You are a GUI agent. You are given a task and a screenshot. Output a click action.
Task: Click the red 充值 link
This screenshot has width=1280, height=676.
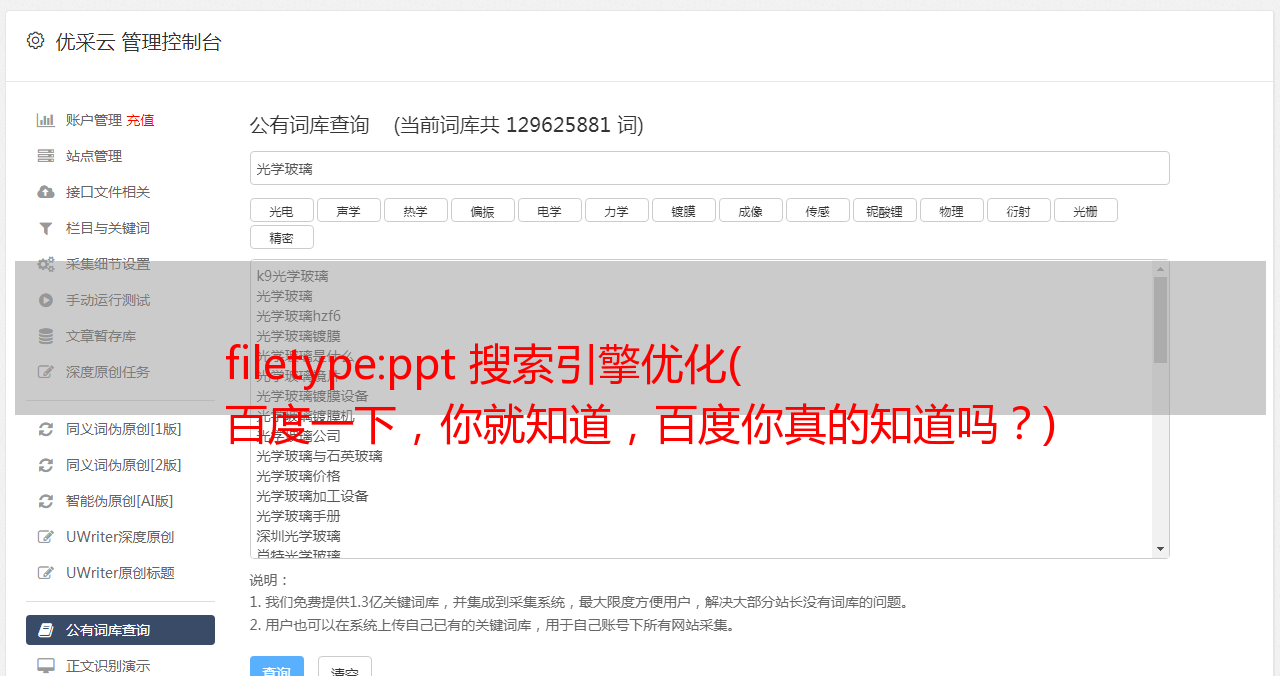pos(140,120)
